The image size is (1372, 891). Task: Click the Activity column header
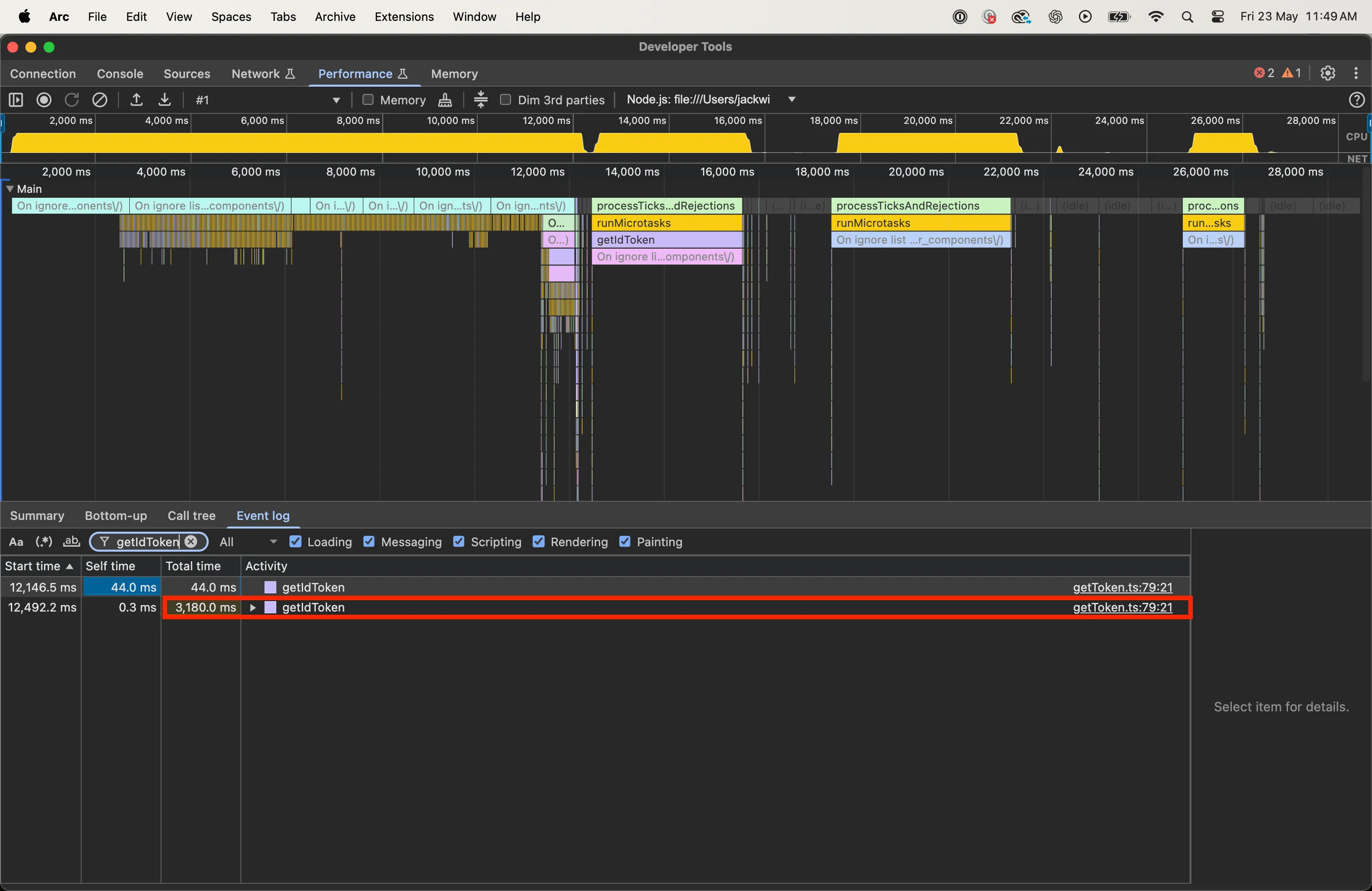[x=715, y=566]
